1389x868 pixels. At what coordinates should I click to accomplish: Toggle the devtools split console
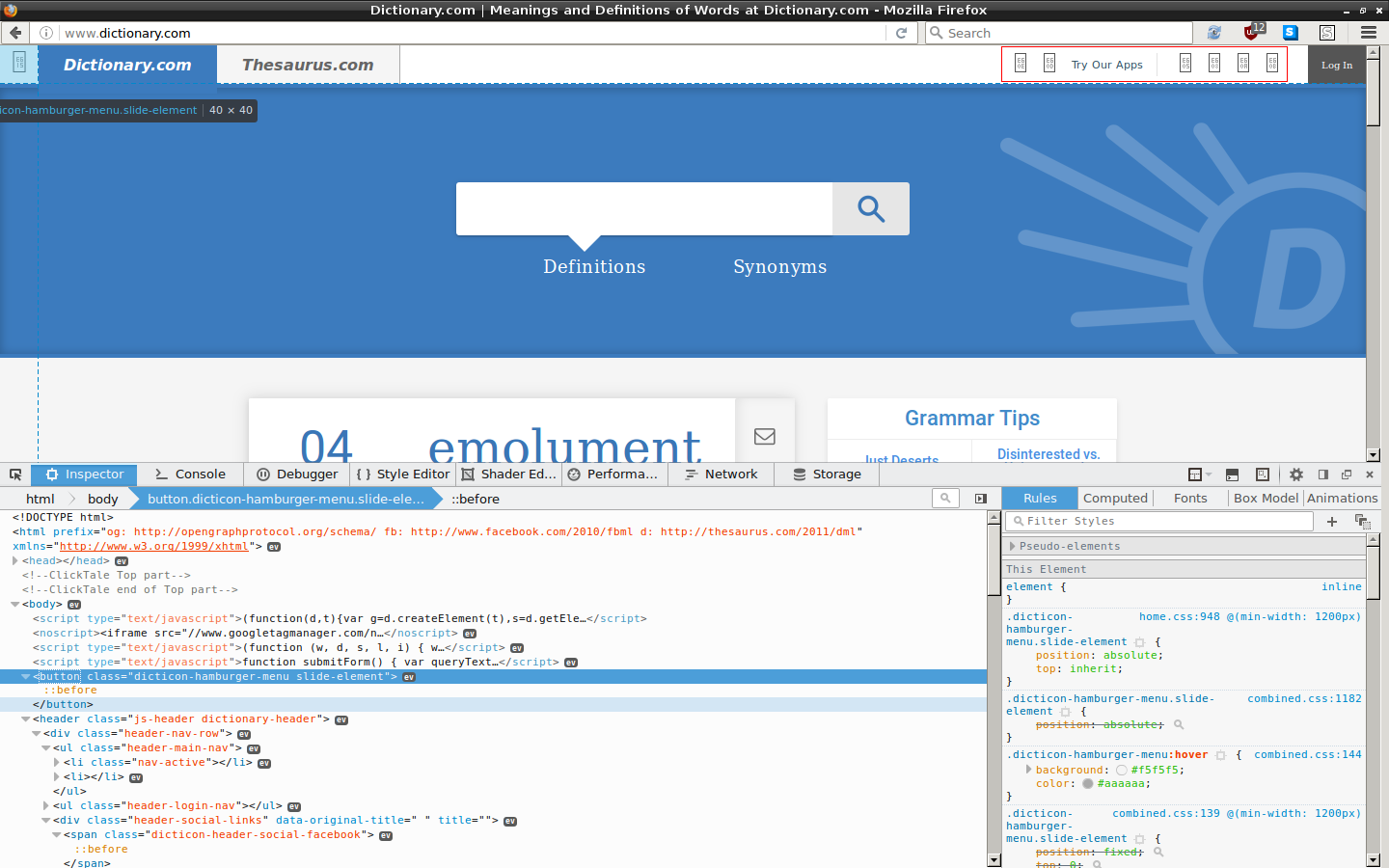pyautogui.click(x=1232, y=475)
